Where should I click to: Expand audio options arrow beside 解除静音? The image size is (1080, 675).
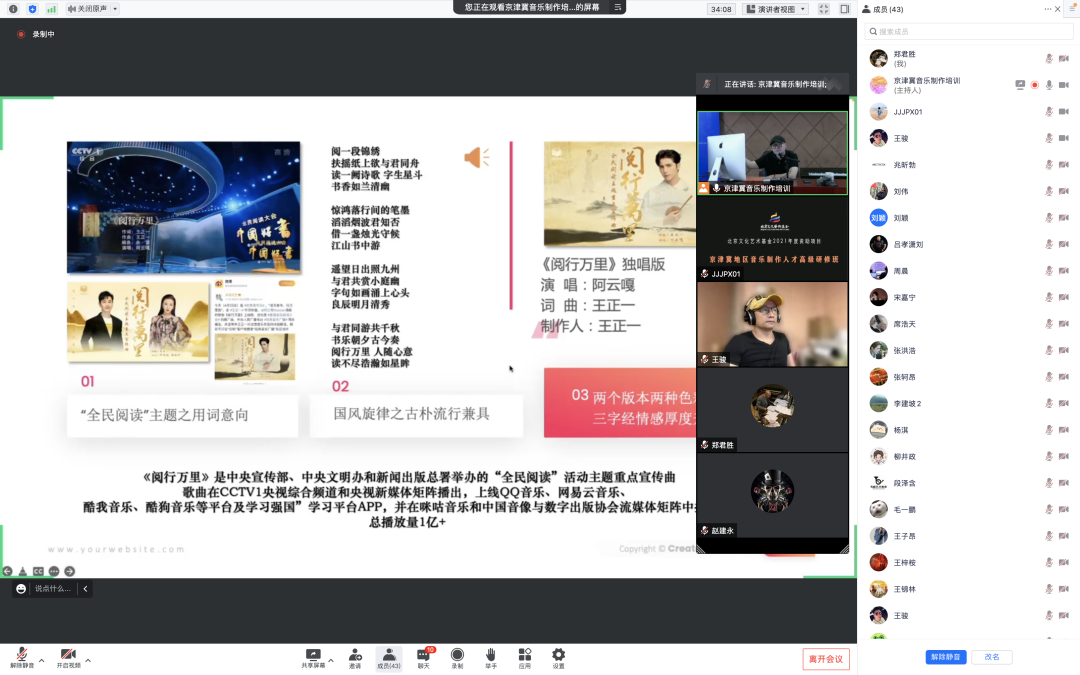coord(42,660)
